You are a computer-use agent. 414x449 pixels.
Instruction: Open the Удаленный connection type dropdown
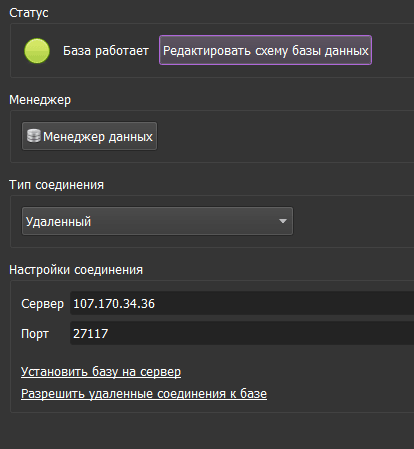tap(157, 221)
